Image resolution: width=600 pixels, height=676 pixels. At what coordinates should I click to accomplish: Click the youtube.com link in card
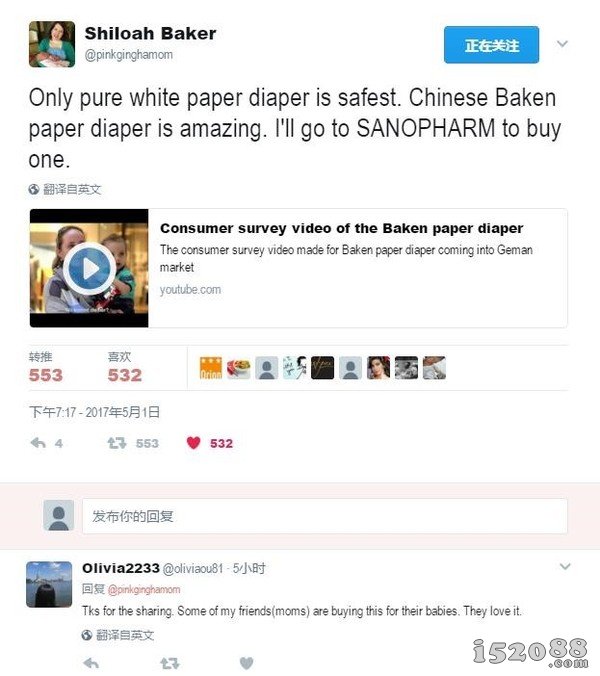pos(190,289)
